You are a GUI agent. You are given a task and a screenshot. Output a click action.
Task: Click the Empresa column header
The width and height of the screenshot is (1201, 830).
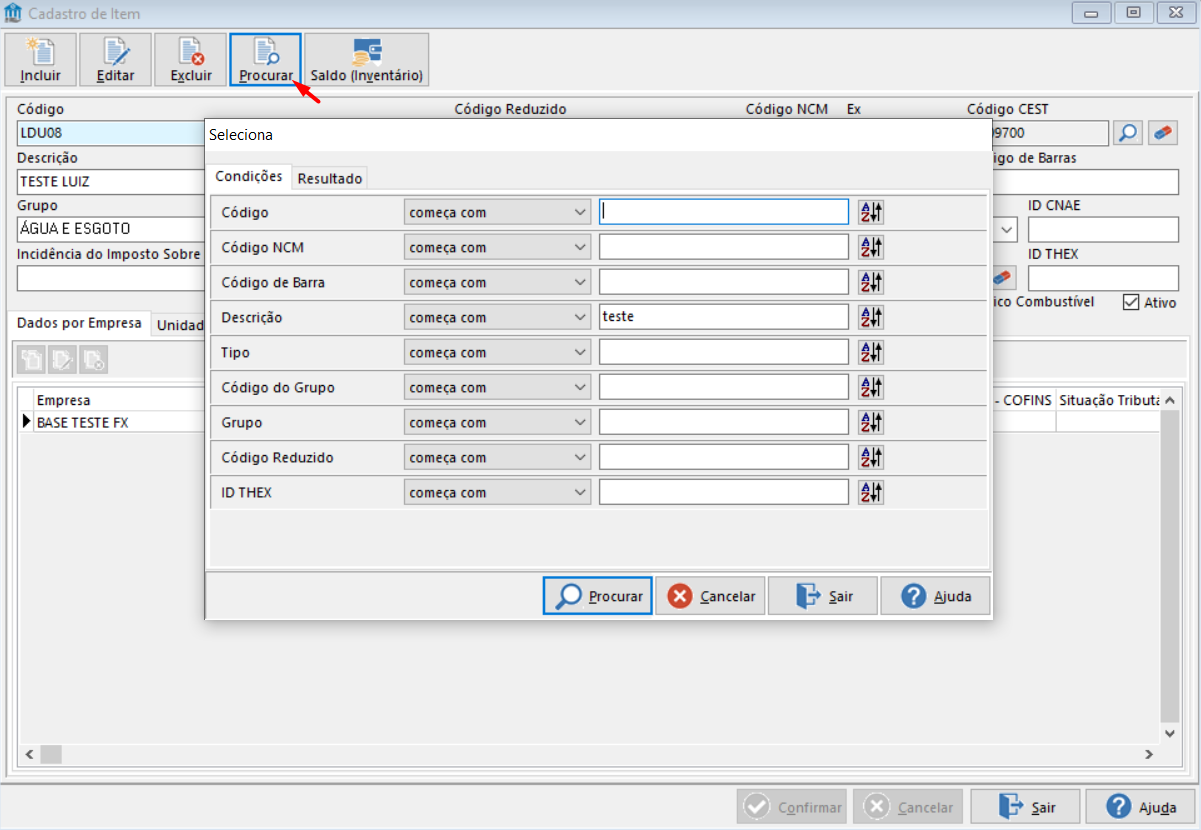(118, 400)
